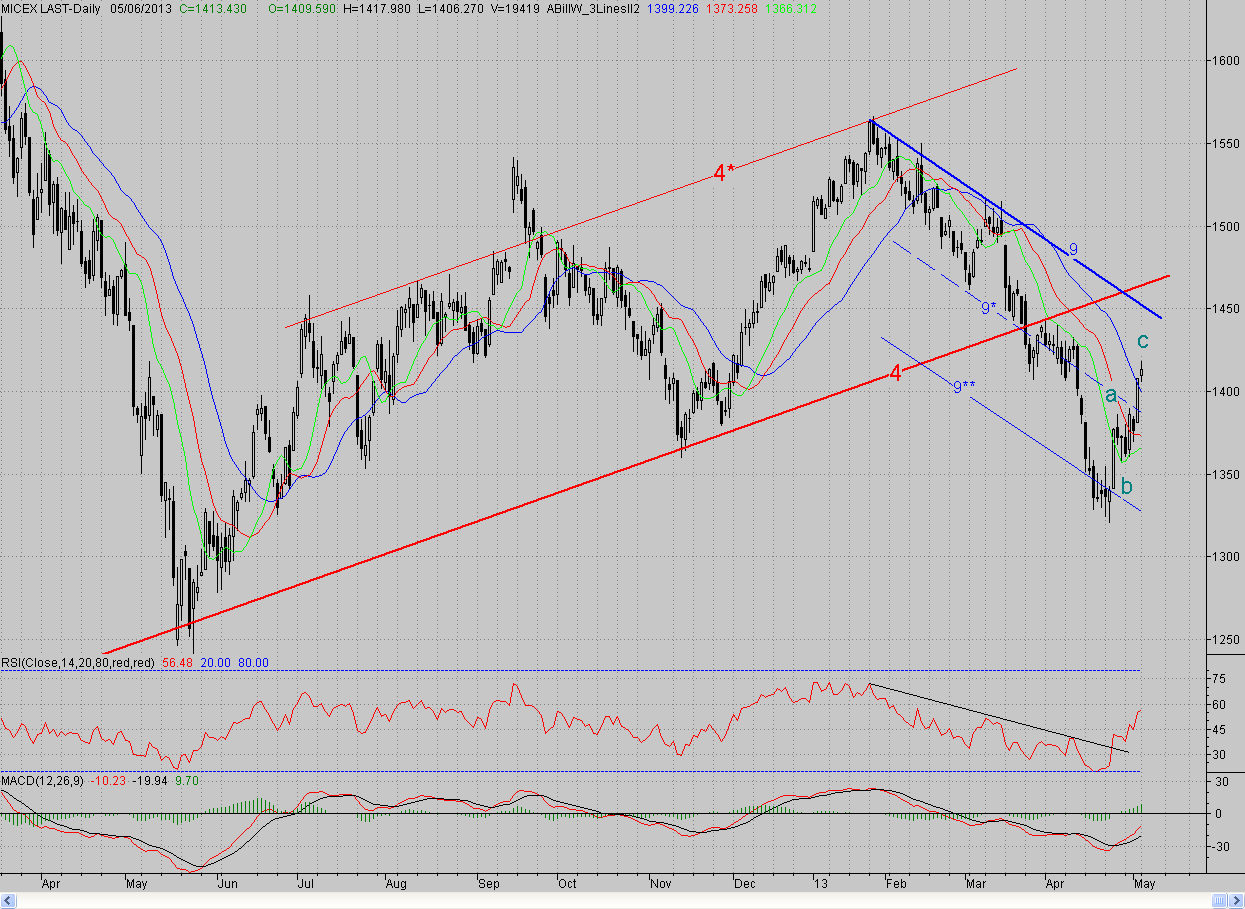Click the '13 year marker on time axis
Image resolution: width=1245 pixels, height=909 pixels.
pos(820,884)
